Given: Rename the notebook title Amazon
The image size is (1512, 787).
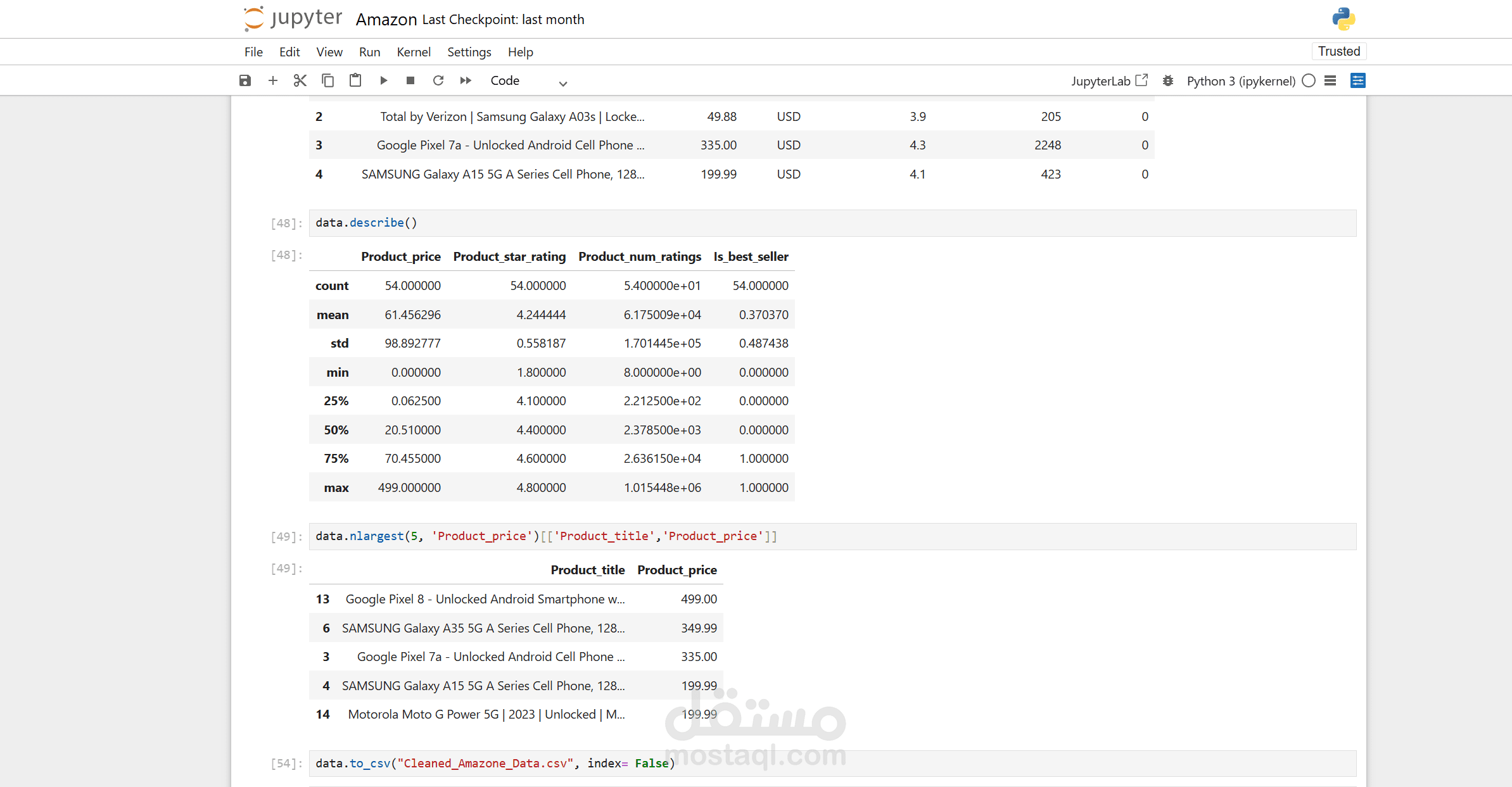Looking at the screenshot, I should pos(386,20).
